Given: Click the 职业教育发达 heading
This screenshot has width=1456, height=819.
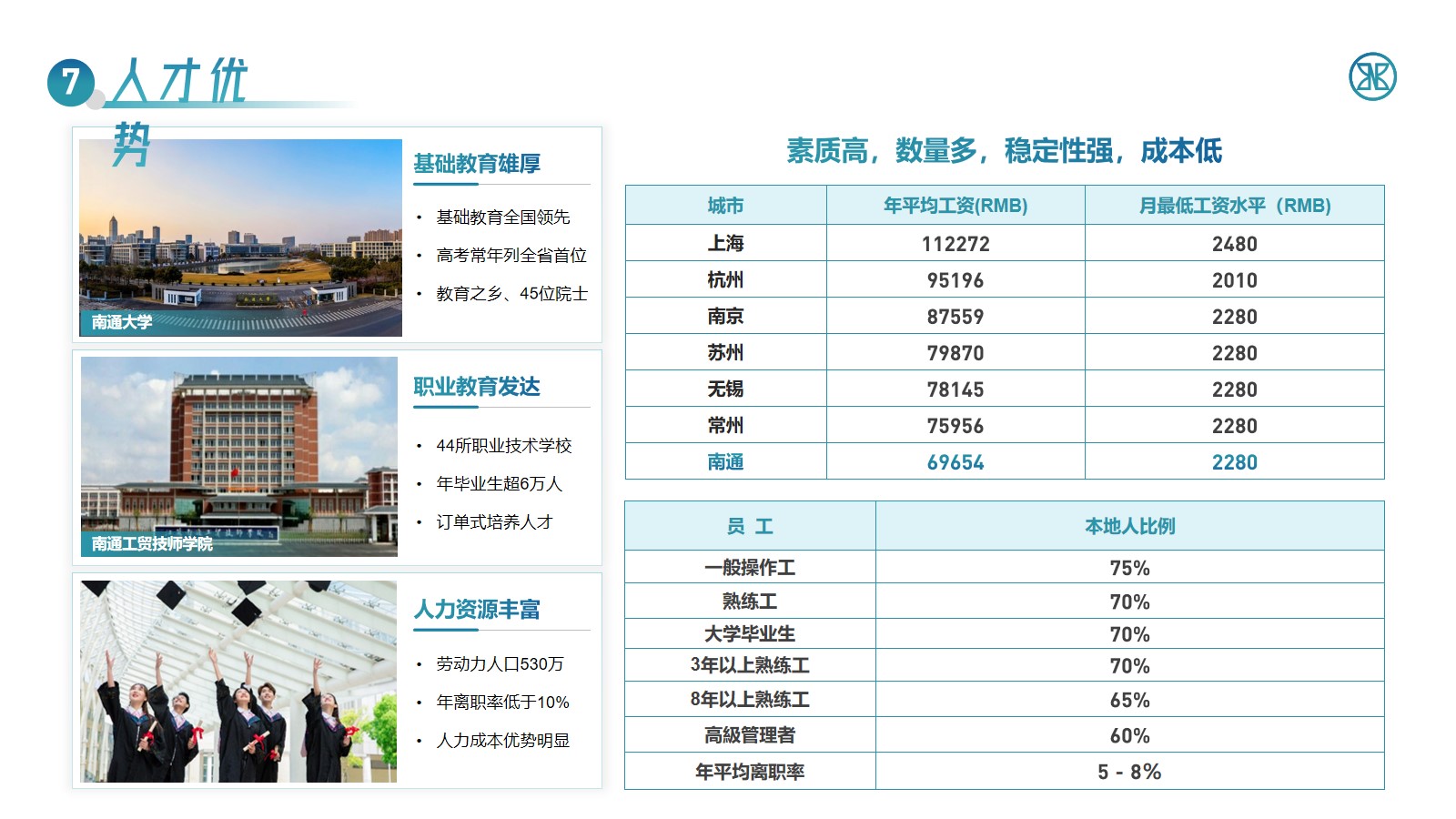Looking at the screenshot, I should pos(477,387).
